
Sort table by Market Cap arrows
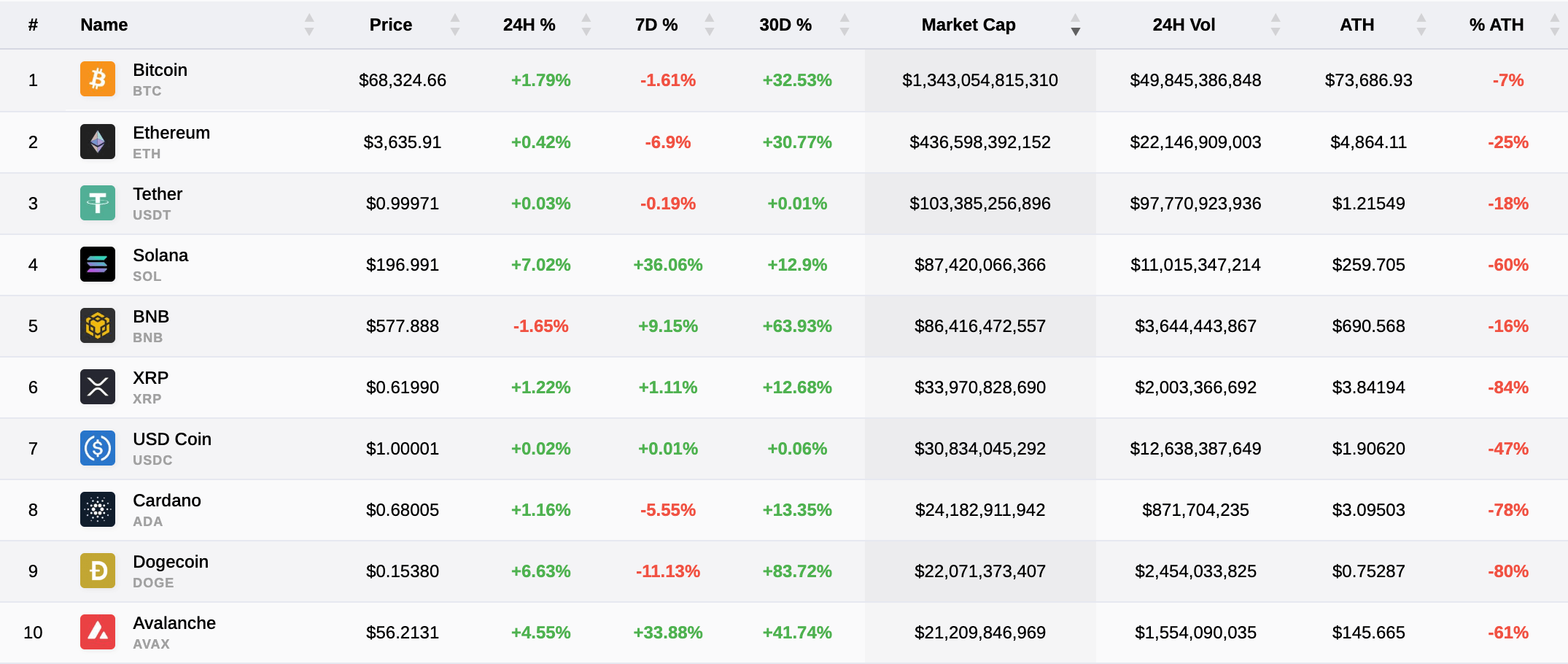pos(1075,25)
